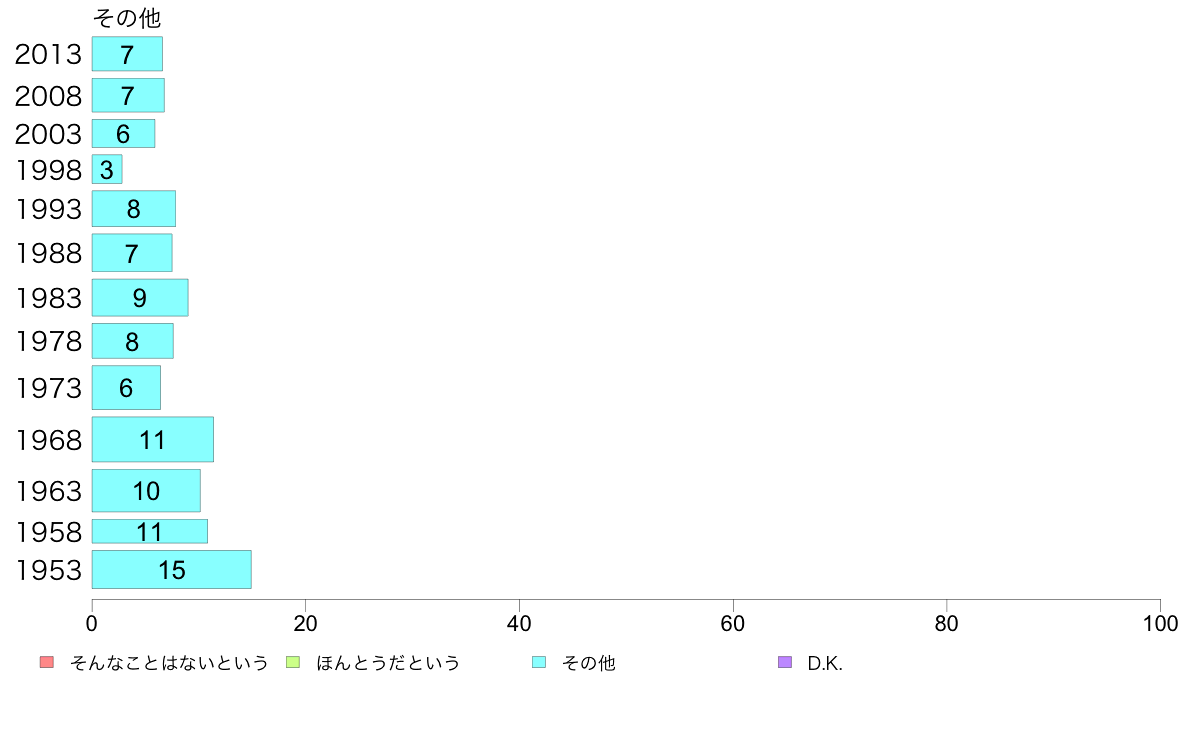This screenshot has width=1188, height=736.
Task: Click the そんなことはないという legend label
Action: [x=169, y=663]
